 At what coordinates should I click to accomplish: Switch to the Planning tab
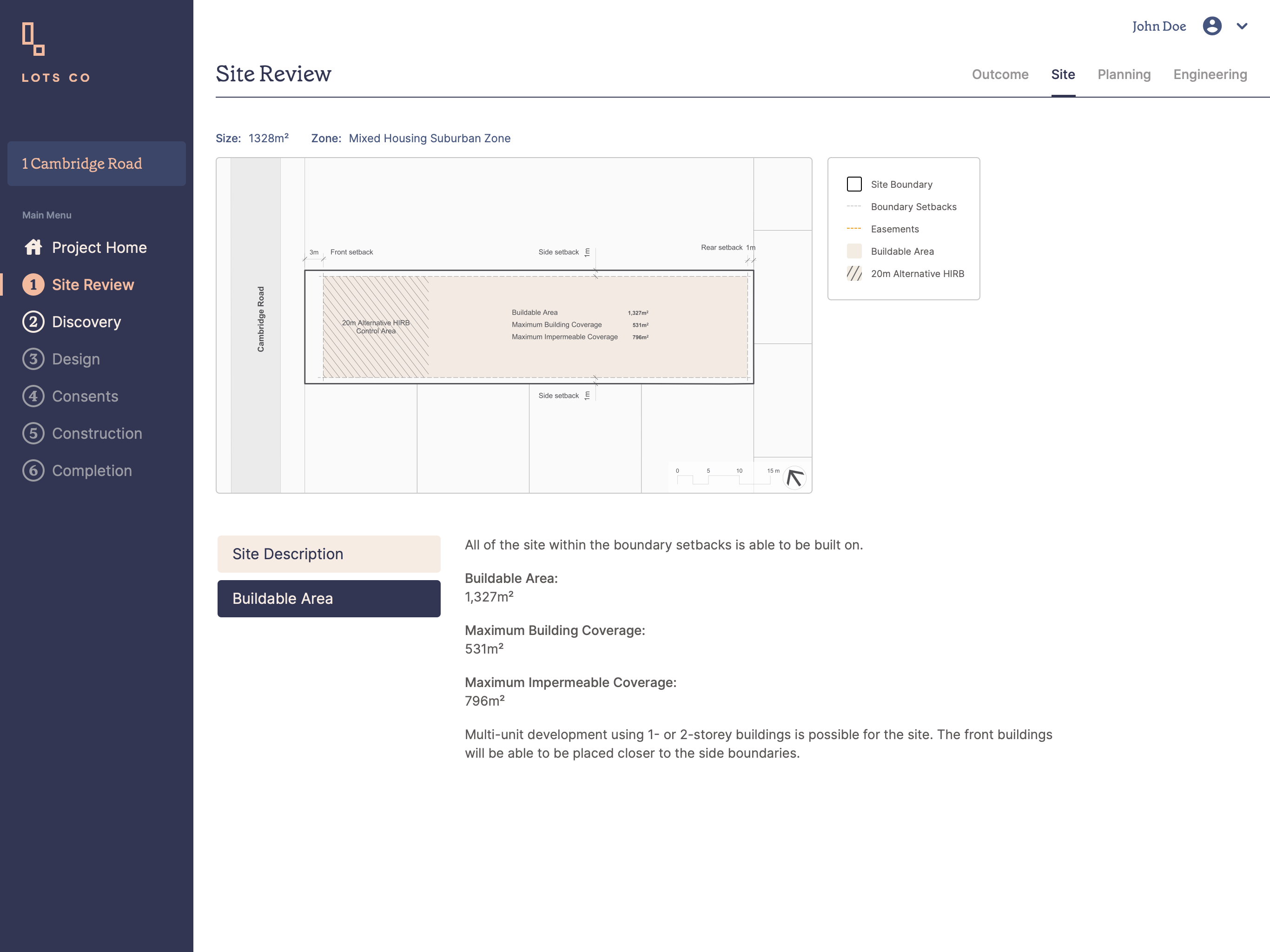pos(1124,75)
